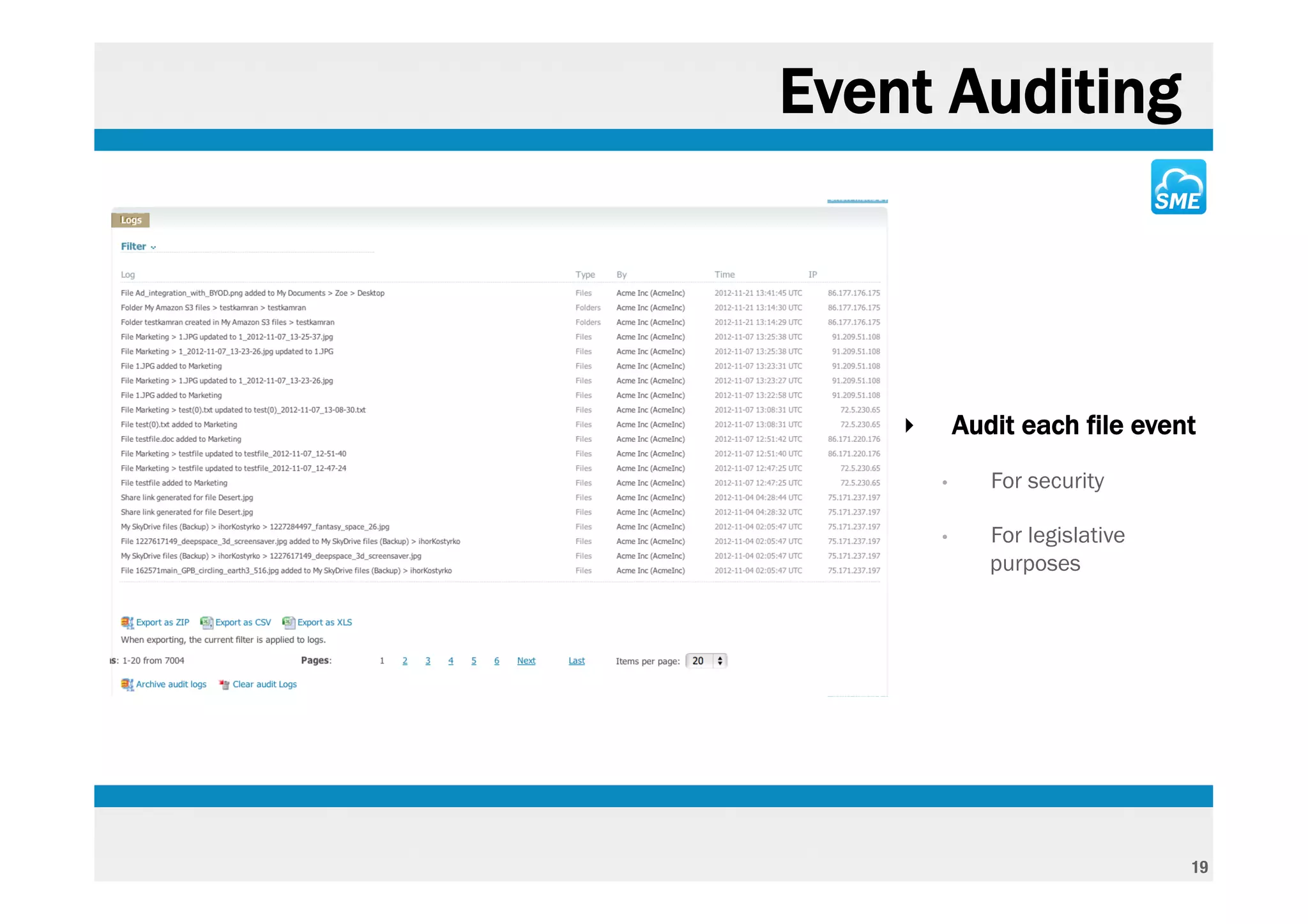Image resolution: width=1308 pixels, height=924 pixels.
Task: Go to page 6 of logs
Action: tap(497, 661)
